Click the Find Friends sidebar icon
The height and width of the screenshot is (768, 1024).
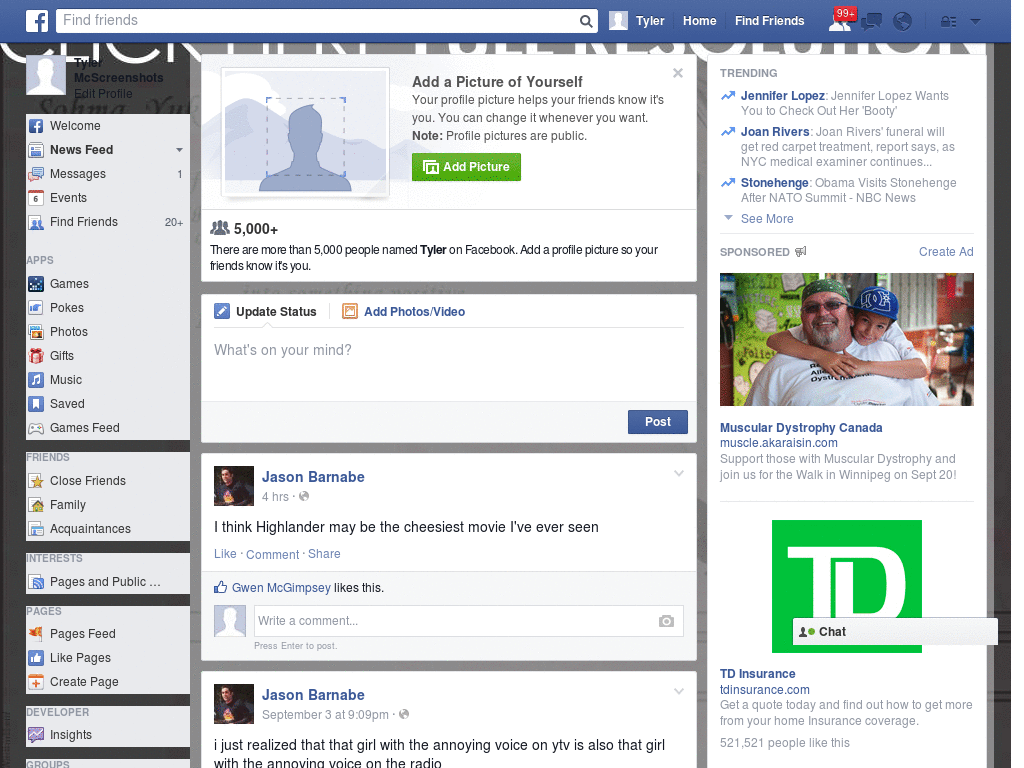(37, 222)
